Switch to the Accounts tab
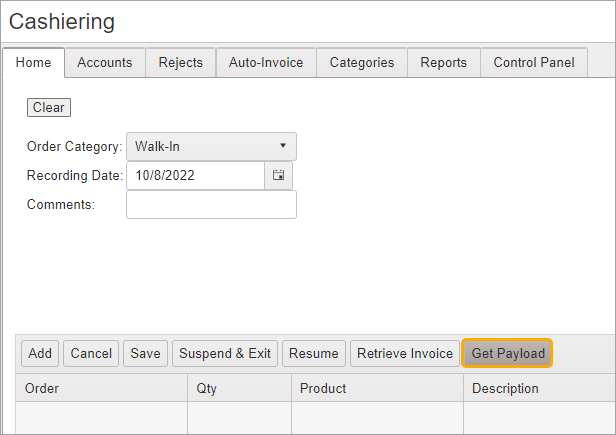The height and width of the screenshot is (435, 616). [105, 62]
